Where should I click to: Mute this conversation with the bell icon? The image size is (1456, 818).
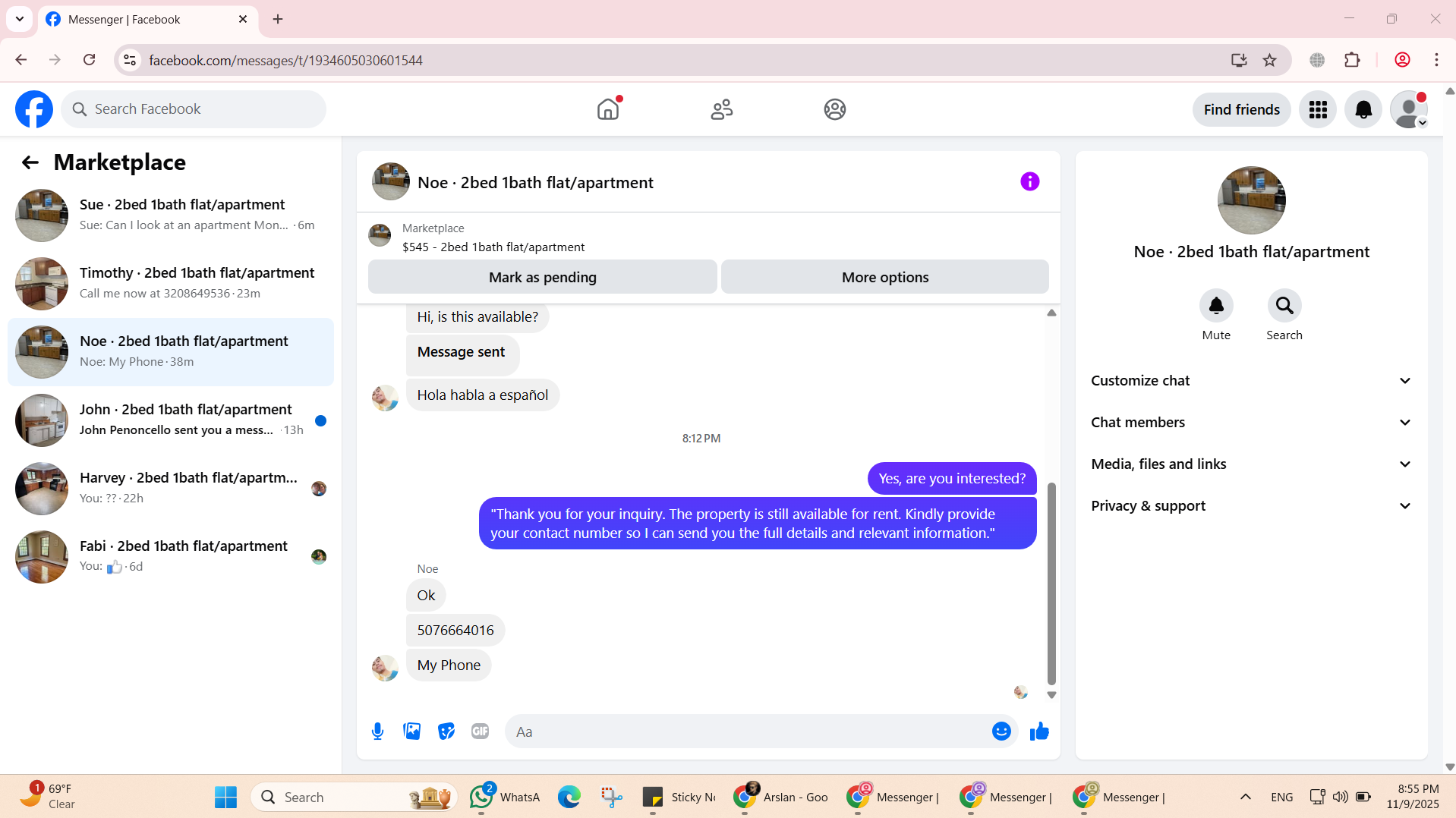pyautogui.click(x=1216, y=306)
